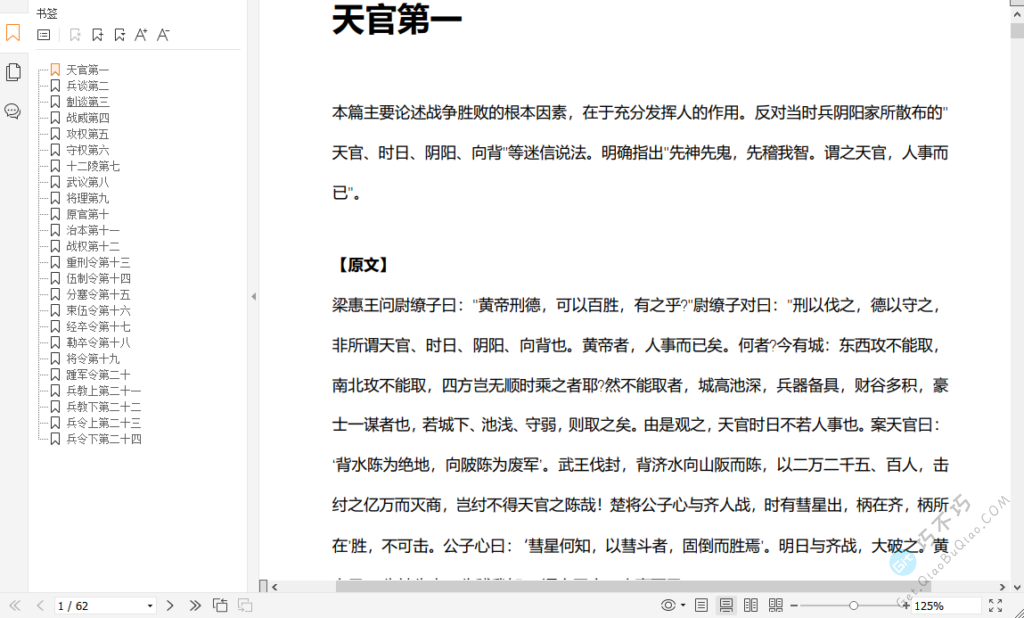Open the bookmarks panel sidebar icon
Screen dimensions: 1024x618
click(x=13, y=34)
